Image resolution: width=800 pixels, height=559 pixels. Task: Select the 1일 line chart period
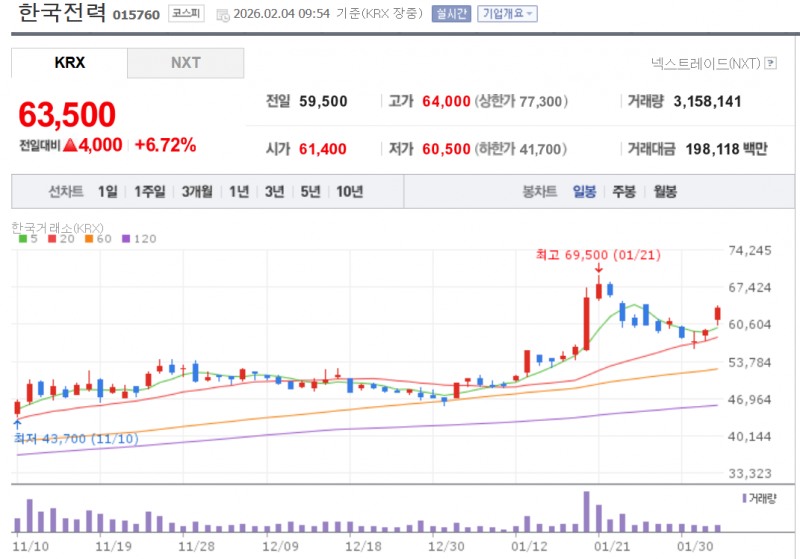[108, 192]
